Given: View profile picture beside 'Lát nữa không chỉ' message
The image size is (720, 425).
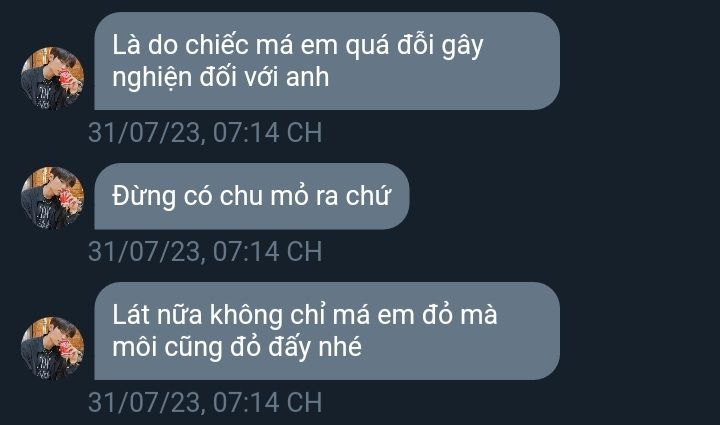Looking at the screenshot, I should coord(53,348).
